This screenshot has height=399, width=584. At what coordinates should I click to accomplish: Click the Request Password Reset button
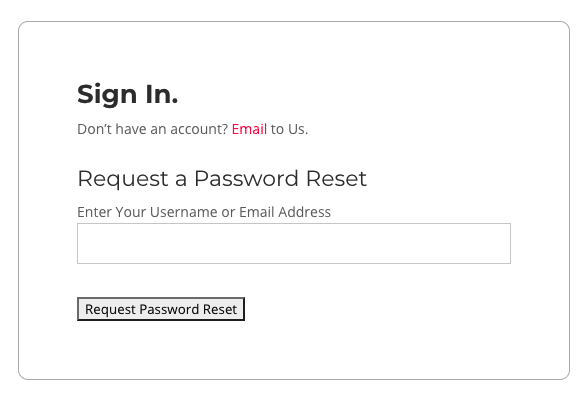pyautogui.click(x=161, y=309)
